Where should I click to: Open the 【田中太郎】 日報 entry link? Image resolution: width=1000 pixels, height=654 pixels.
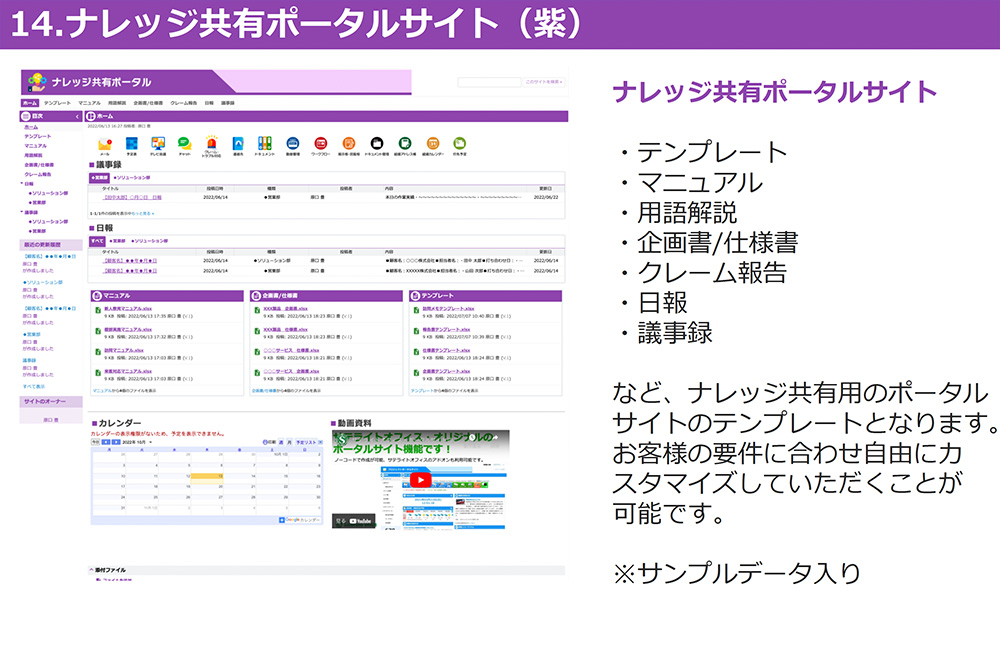[133, 198]
